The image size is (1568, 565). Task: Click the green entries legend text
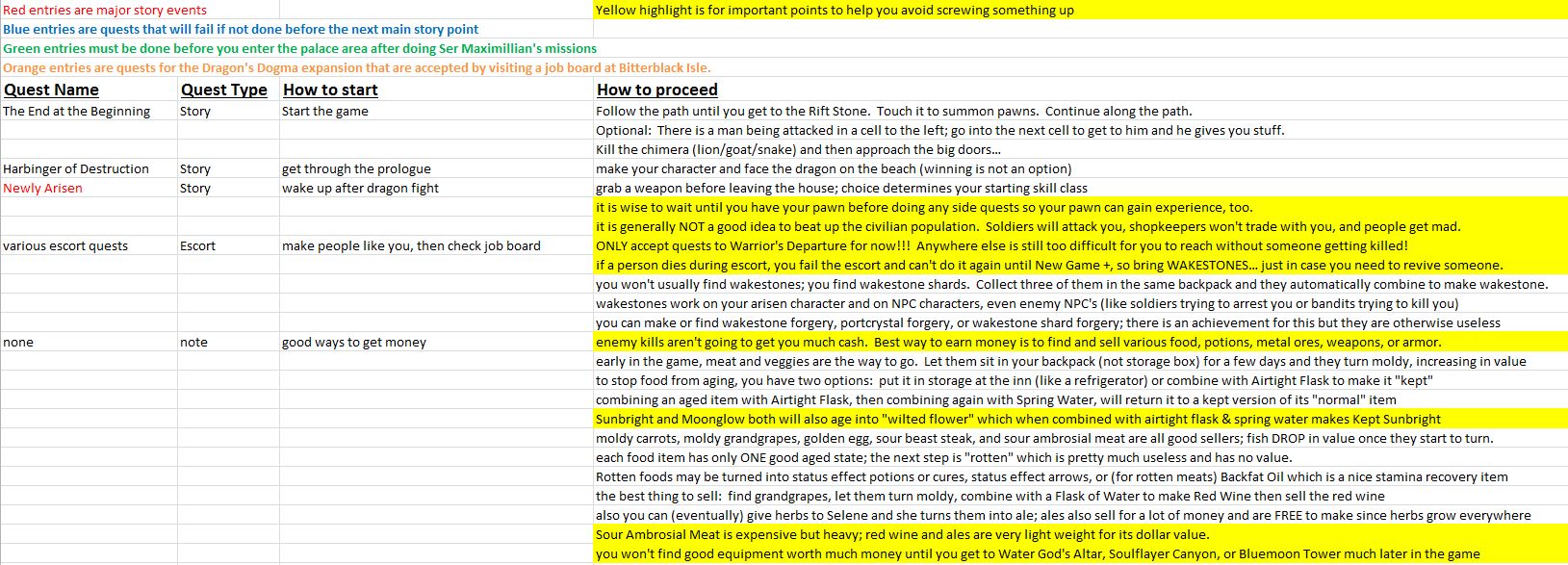[x=299, y=48]
